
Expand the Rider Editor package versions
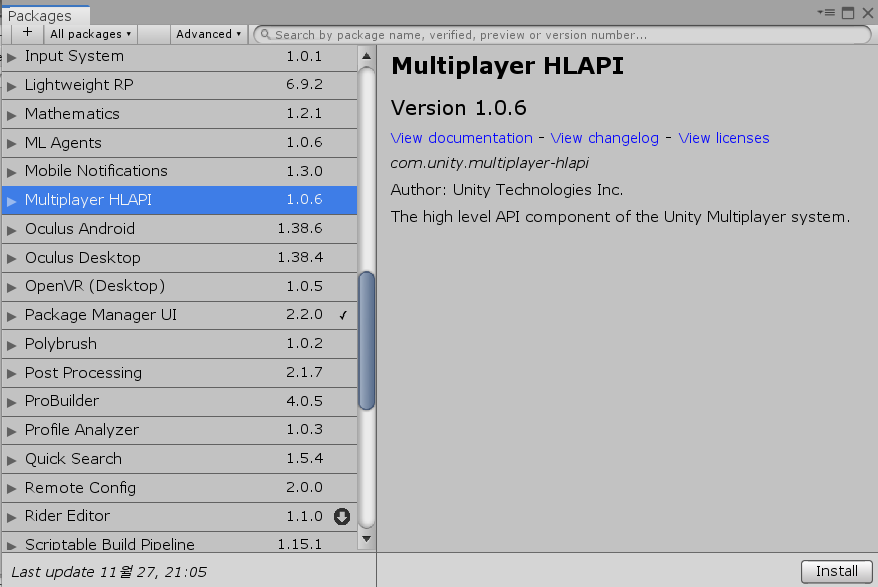pos(11,517)
